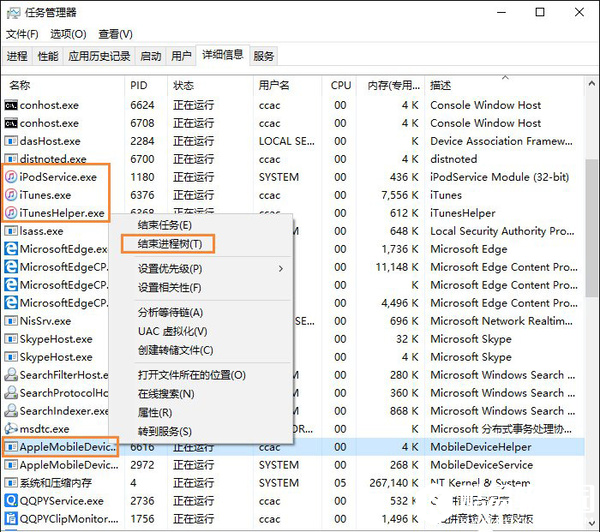The height and width of the screenshot is (532, 600).
Task: Switch to the 性能 tab
Action: (x=48, y=56)
